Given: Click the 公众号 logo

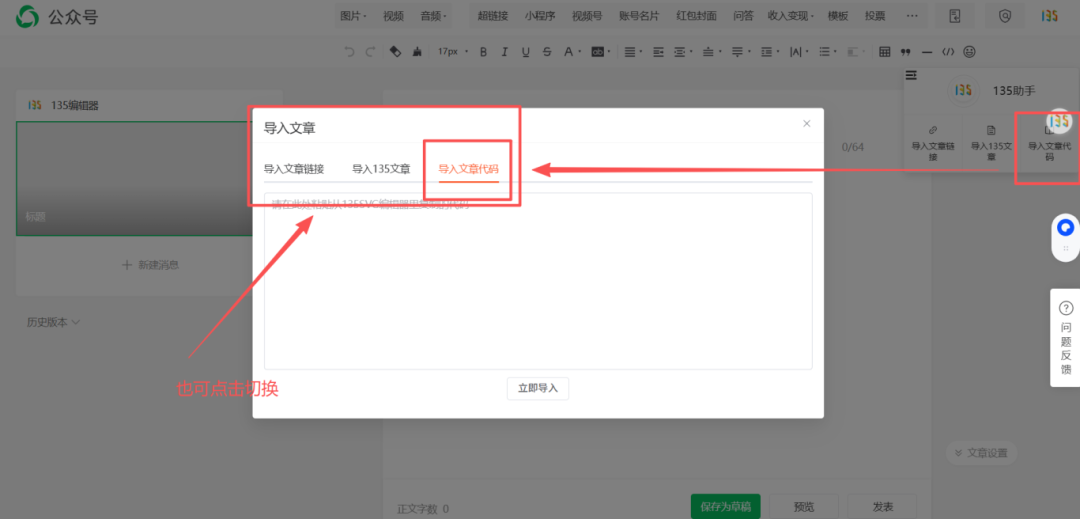Looking at the screenshot, I should 57,17.
